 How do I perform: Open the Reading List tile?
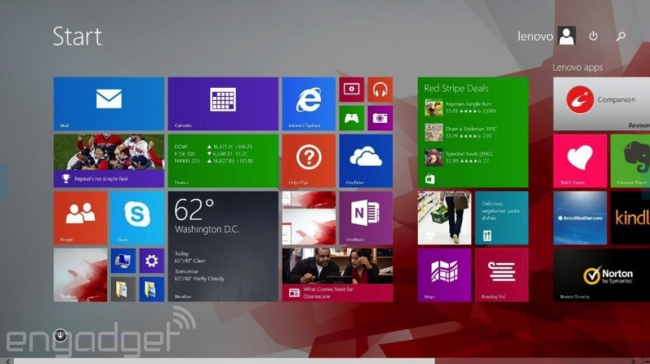tap(502, 275)
